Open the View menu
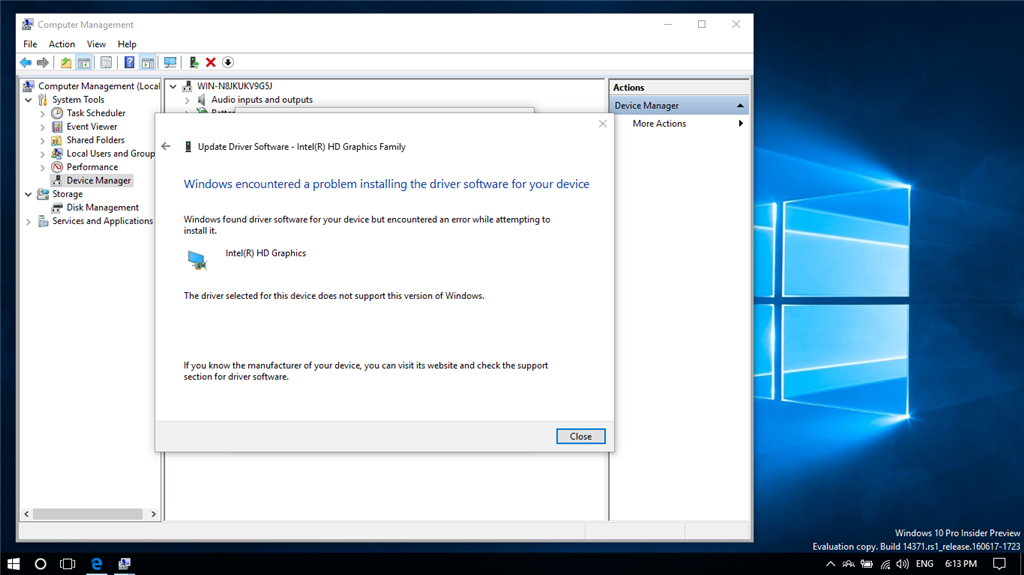Screen dimensions: 1024x575 (x=96, y=44)
